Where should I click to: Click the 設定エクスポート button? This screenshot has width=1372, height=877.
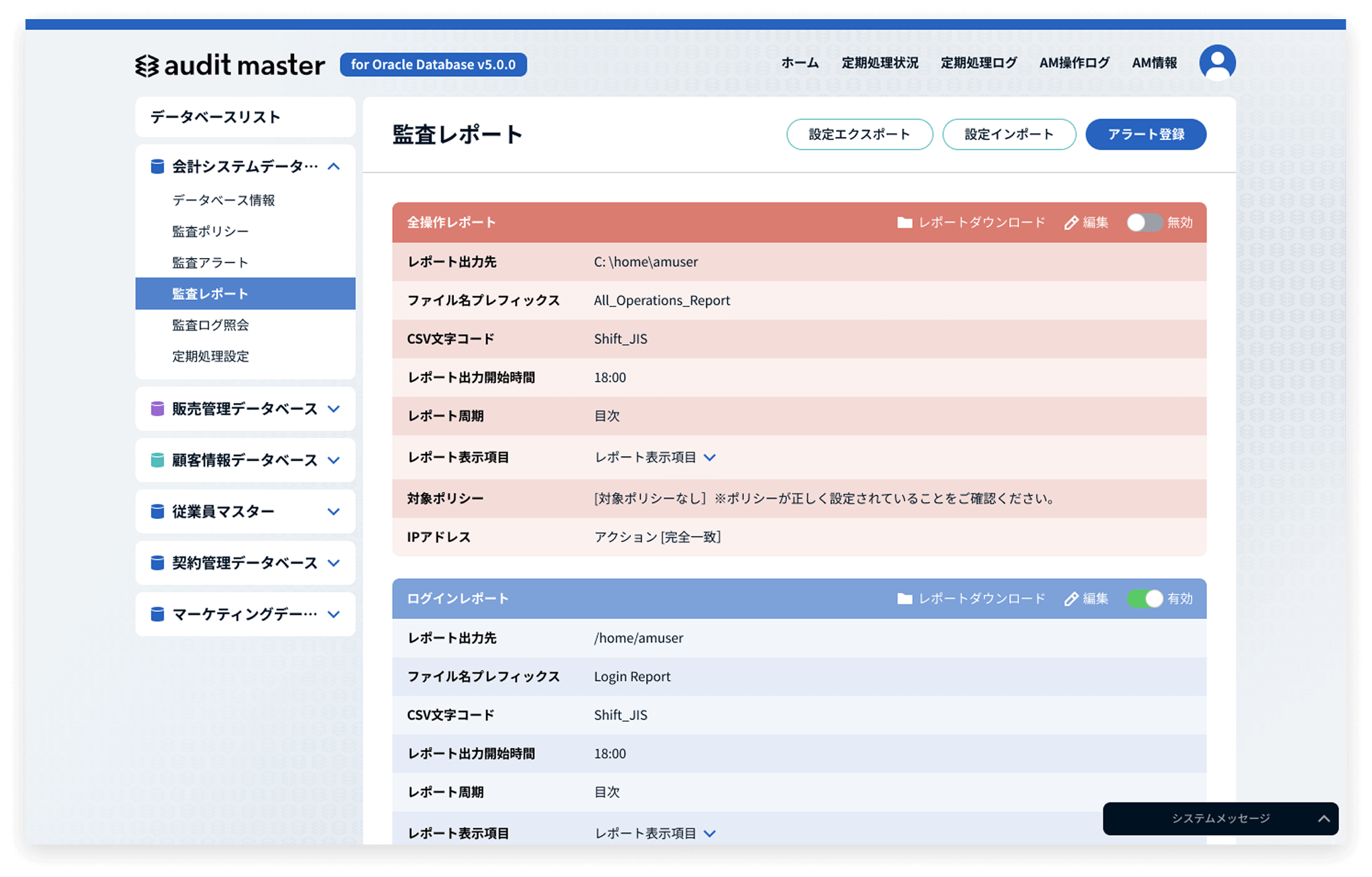pos(859,134)
